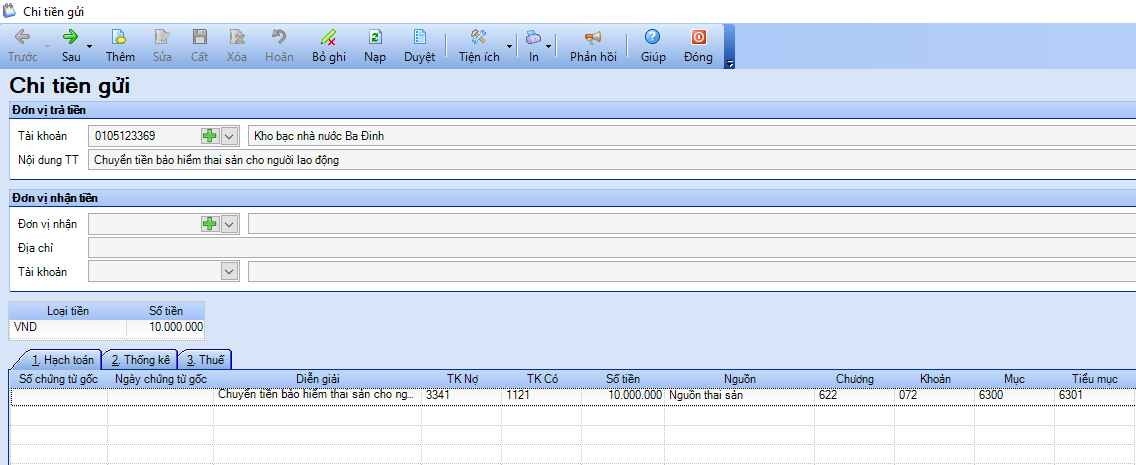1136x465 pixels.
Task: Open payer Tài khoản dropdown list
Action: [229, 135]
